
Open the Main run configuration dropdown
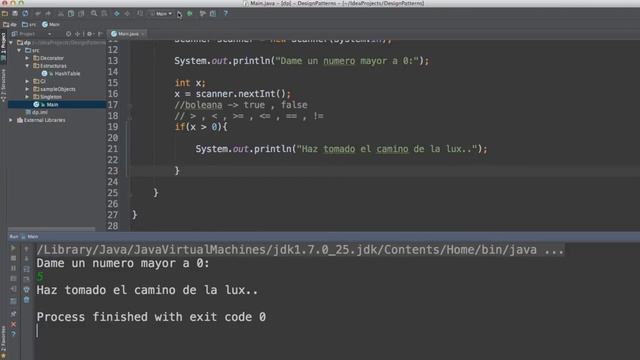coord(161,13)
